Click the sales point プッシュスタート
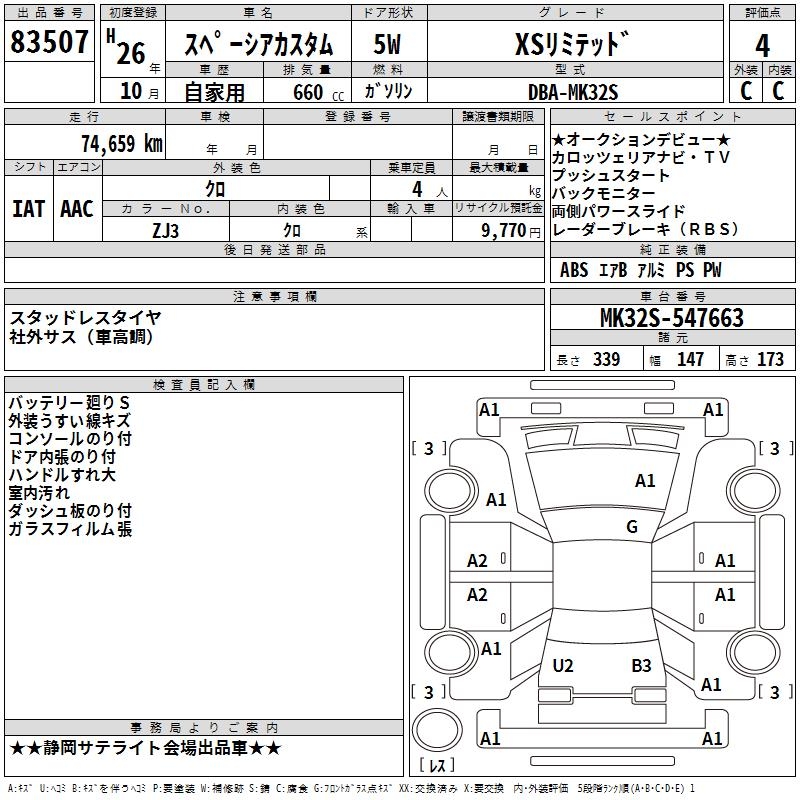 (611, 175)
